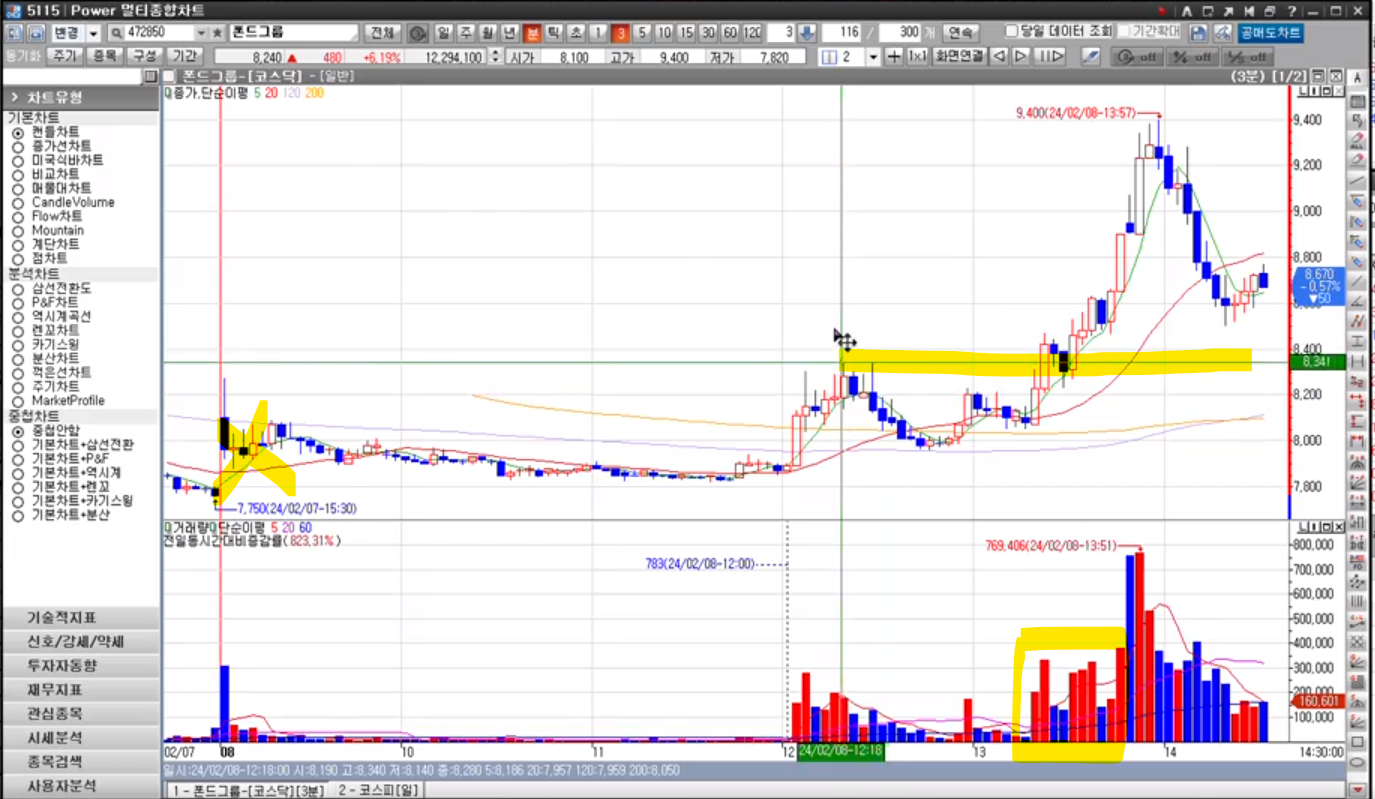The width and height of the screenshot is (1375, 799).
Task: Click 주기 sync button
Action: (67, 57)
